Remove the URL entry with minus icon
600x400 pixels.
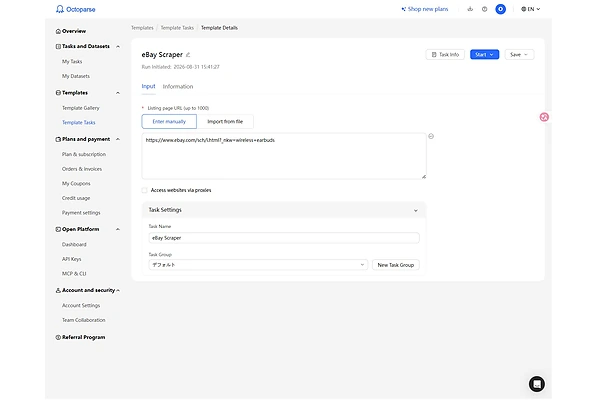(431, 136)
